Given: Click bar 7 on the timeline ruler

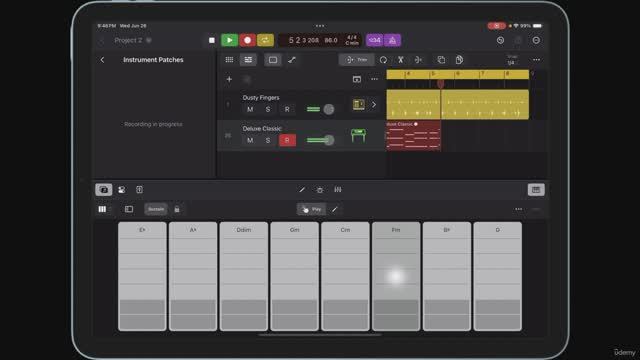Looking at the screenshot, I should pyautogui.click(x=483, y=74).
